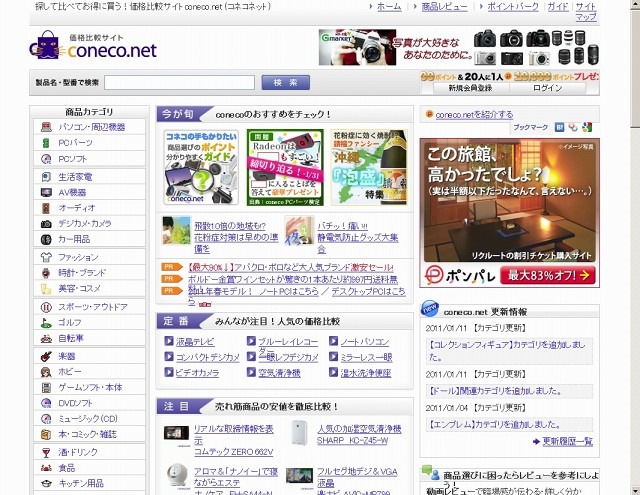The image size is (640, 495).
Task: Open 商品レビュー in top navigation
Action: coord(444,7)
